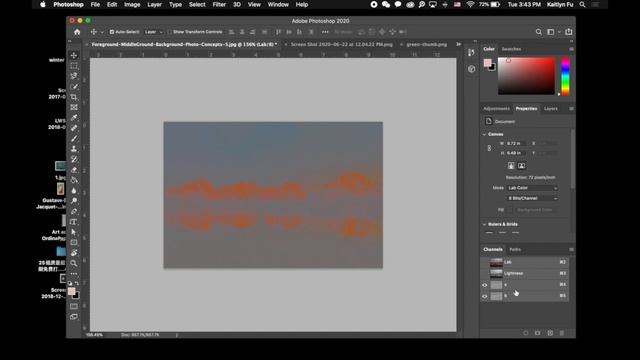Screen dimensions: 640x360
Task: Select the Gradient tool
Action: click(74, 180)
